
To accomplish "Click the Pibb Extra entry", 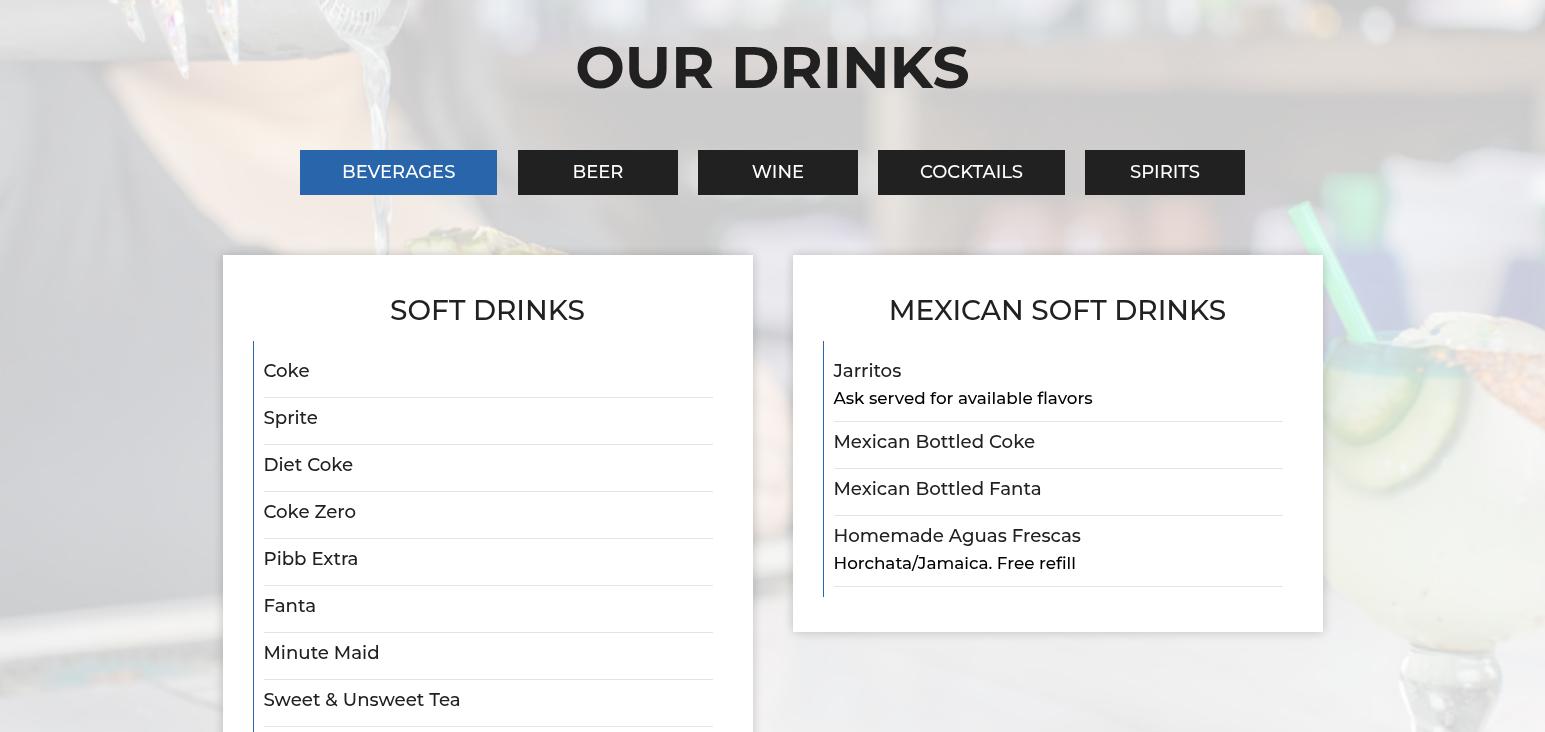I will tap(310, 559).
